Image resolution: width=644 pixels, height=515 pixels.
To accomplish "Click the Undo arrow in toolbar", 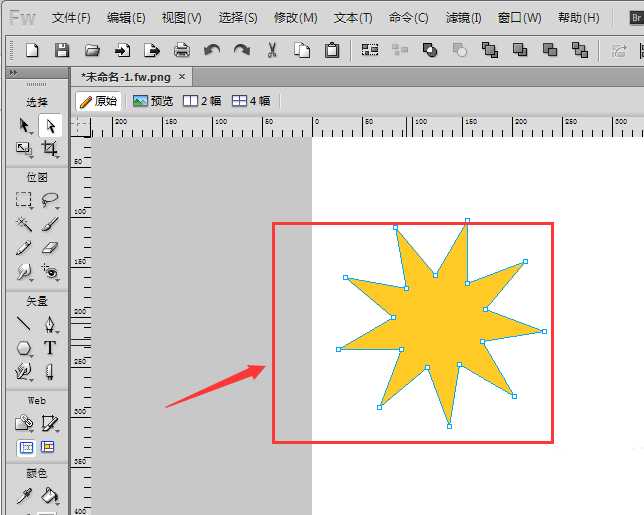I will click(211, 50).
